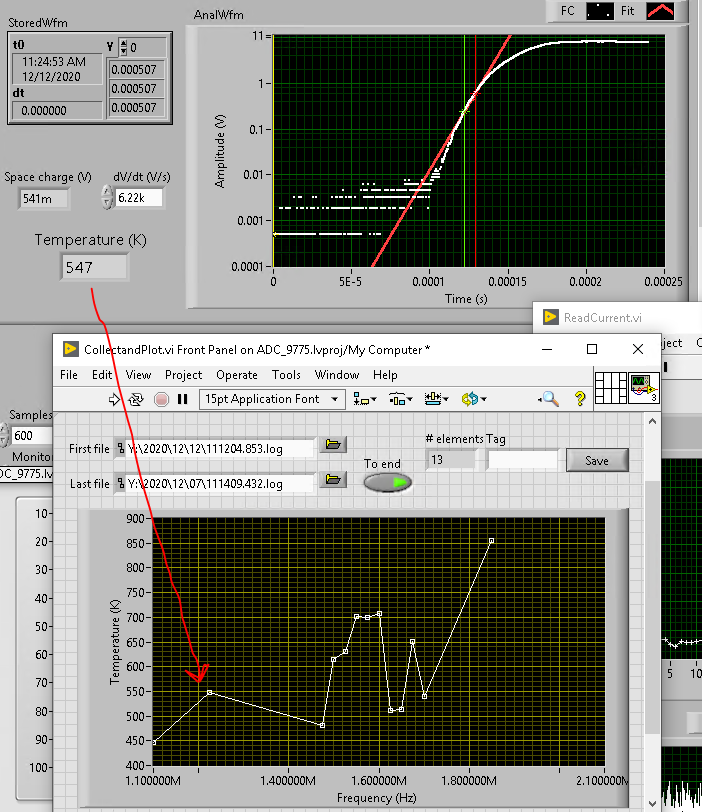
Task: Click the Run Continuously icon
Action: (x=137, y=399)
